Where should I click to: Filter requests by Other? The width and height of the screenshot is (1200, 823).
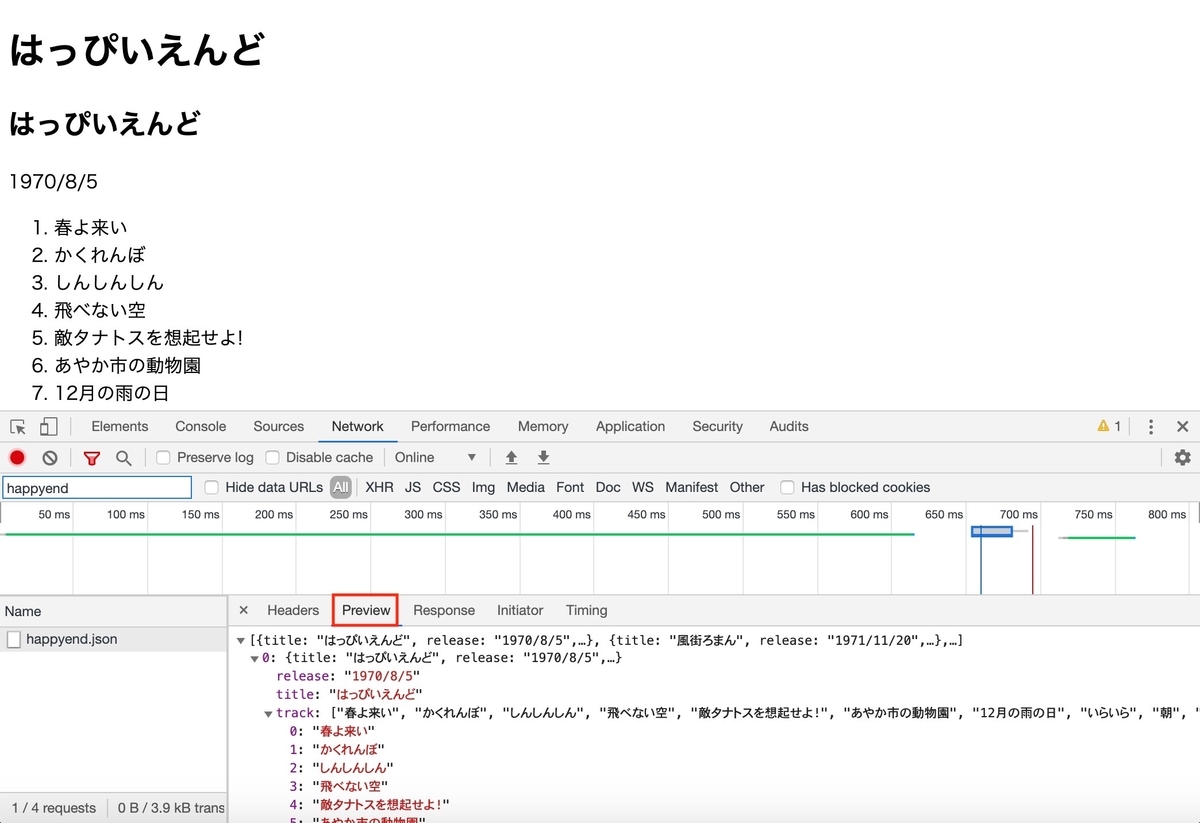pyautogui.click(x=747, y=487)
